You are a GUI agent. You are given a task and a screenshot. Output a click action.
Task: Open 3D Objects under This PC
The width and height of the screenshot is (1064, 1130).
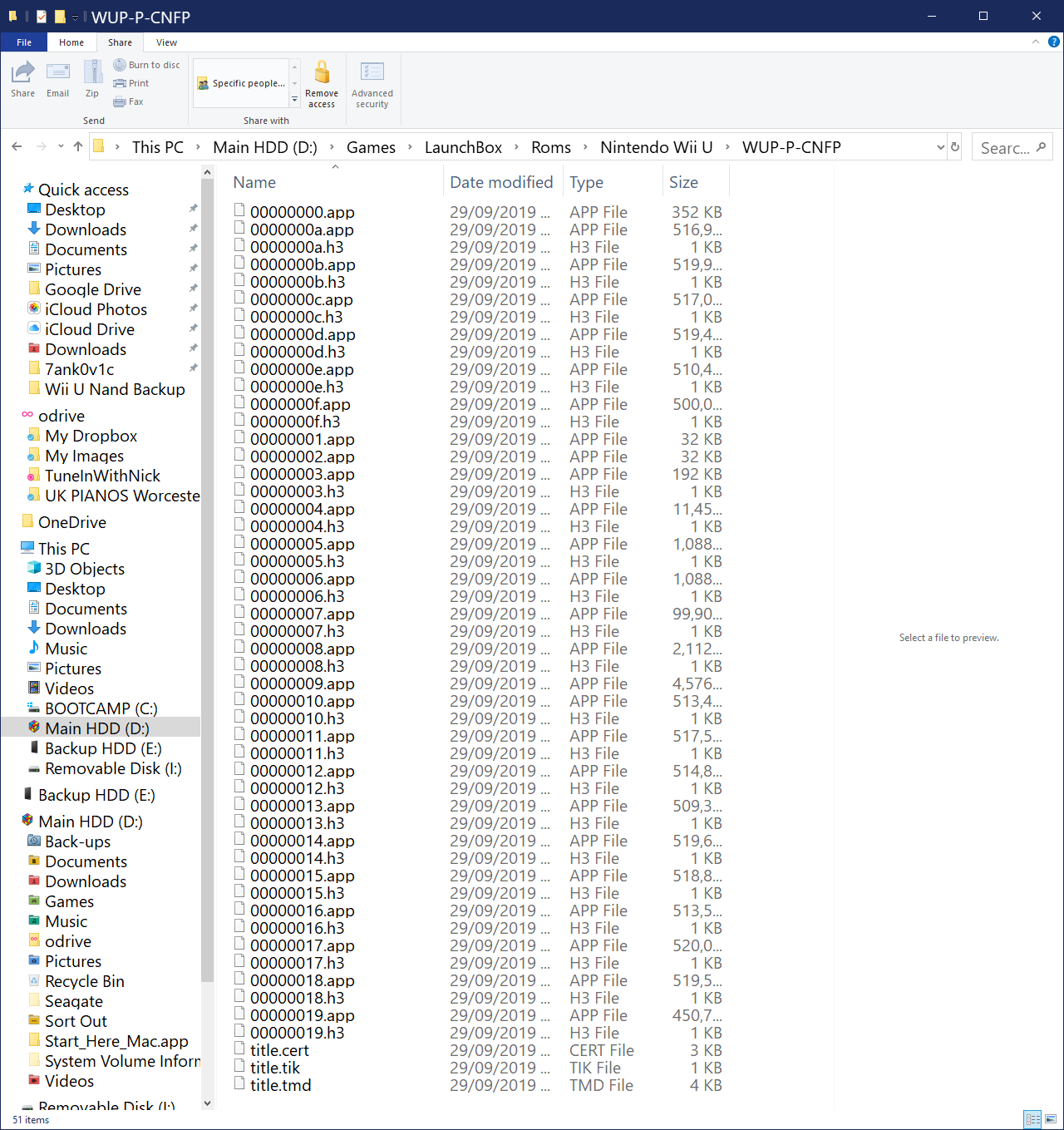point(84,569)
